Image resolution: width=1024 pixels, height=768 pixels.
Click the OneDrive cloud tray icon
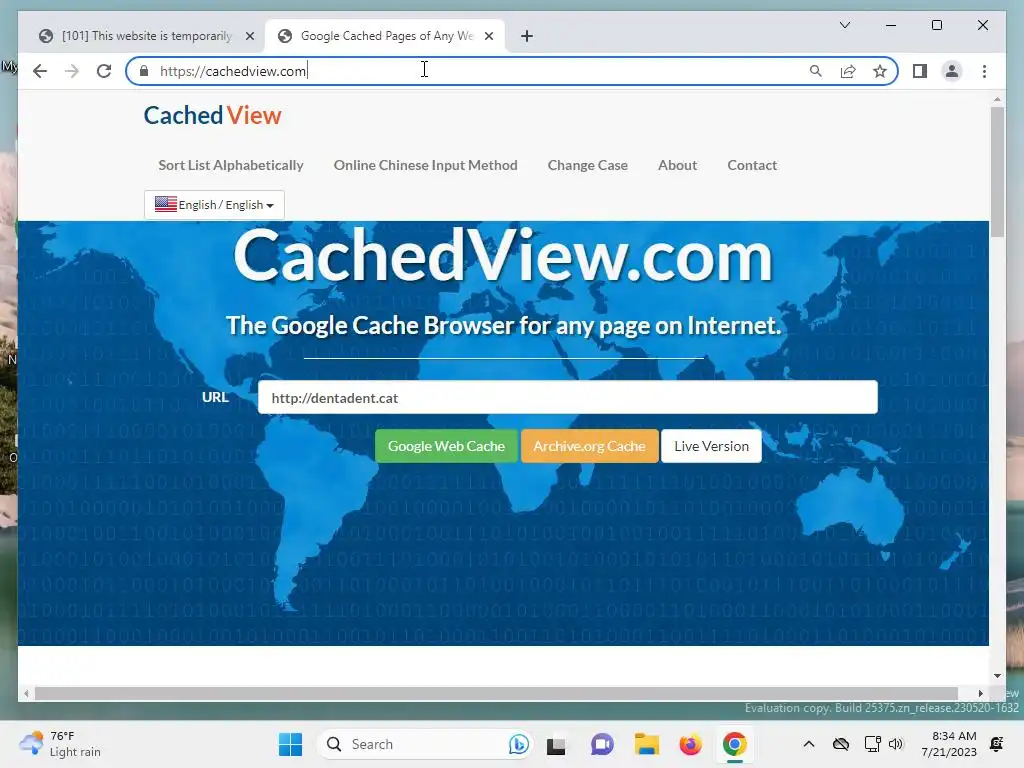[x=840, y=744]
